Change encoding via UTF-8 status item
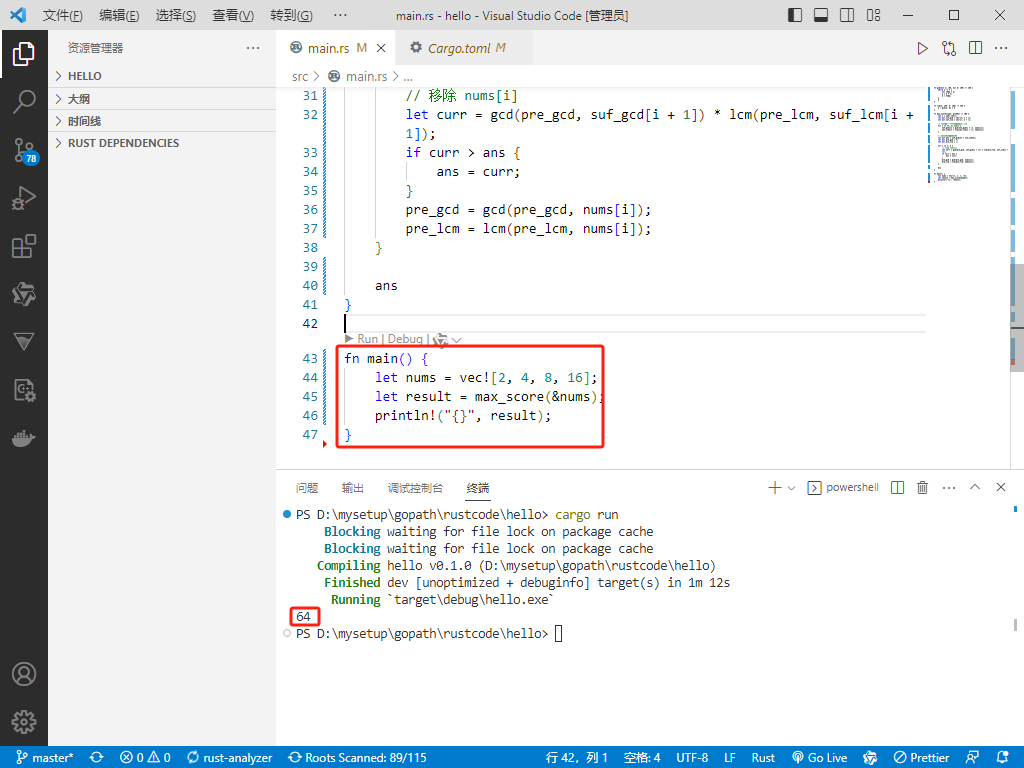1024x768 pixels. point(692,758)
